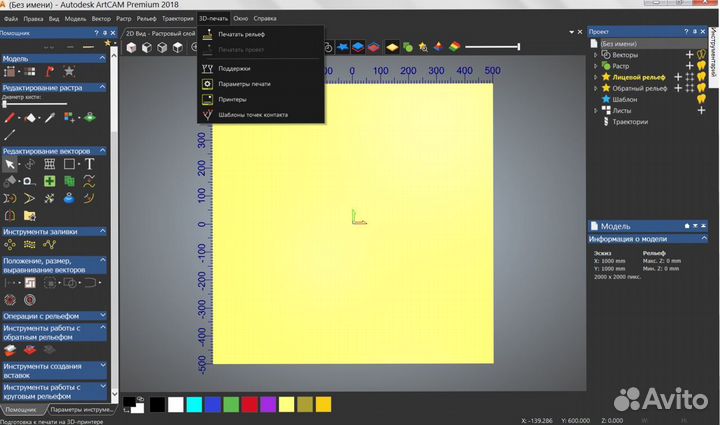The image size is (720, 425).
Task: Select the eraser tool under Редактирование растра
Action: [x=30, y=118]
